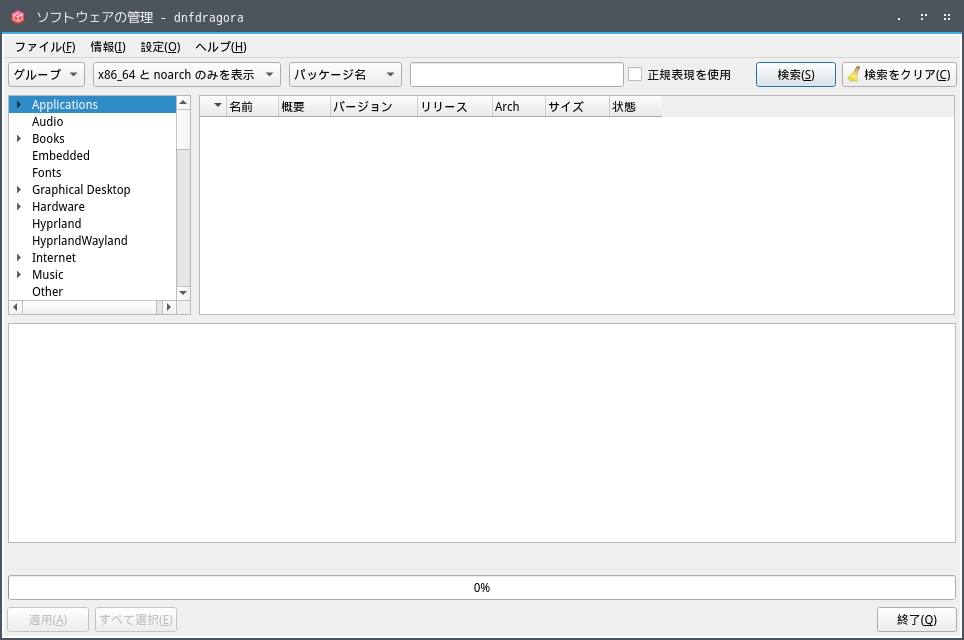Image resolution: width=964 pixels, height=640 pixels.
Task: Expand the Internet group
Action: [19, 258]
